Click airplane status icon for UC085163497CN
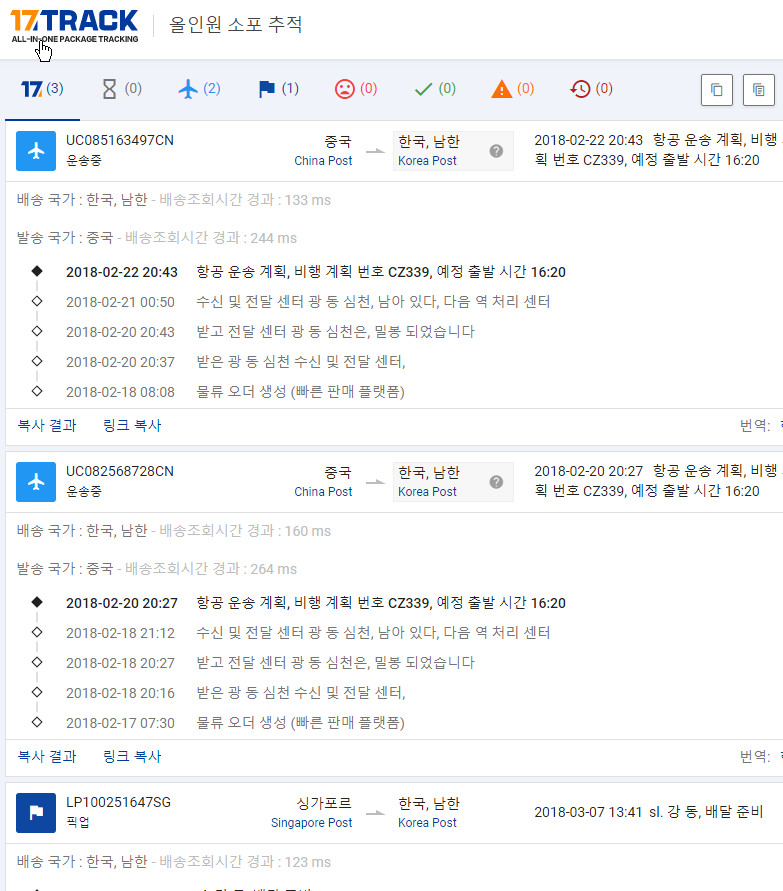 pos(36,151)
